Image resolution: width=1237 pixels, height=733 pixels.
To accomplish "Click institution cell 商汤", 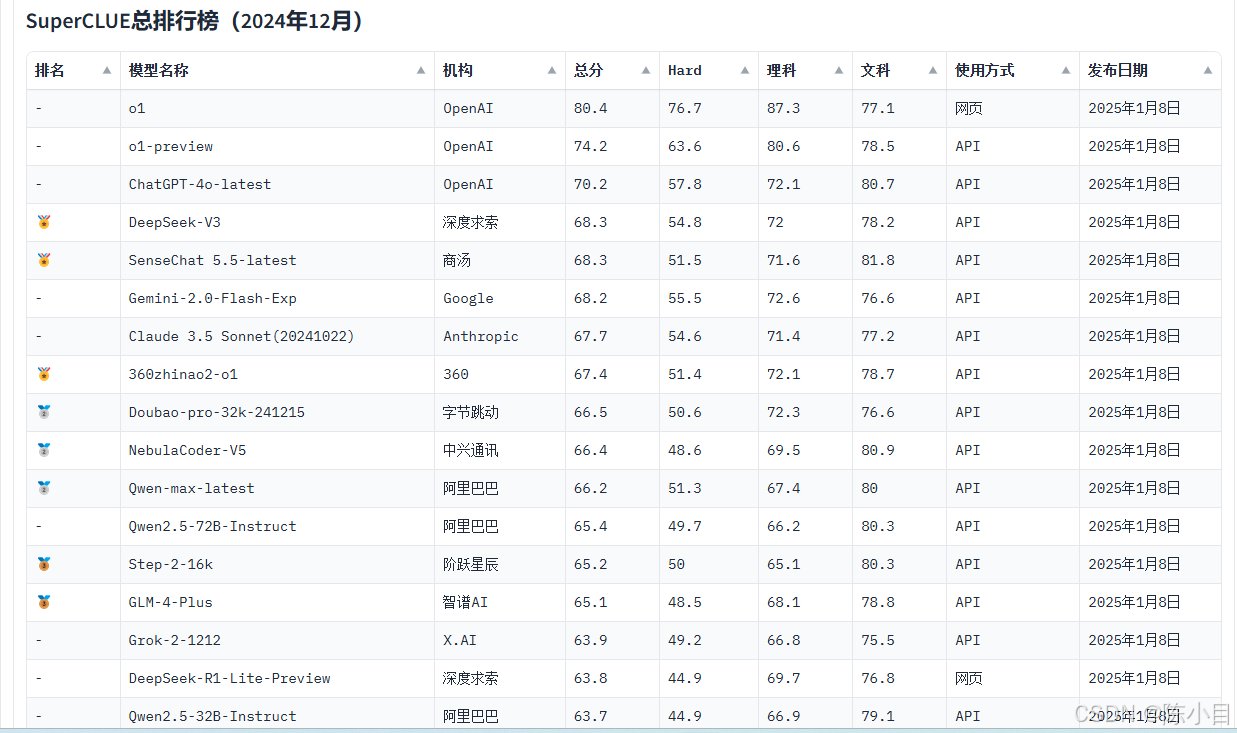I will click(x=458, y=260).
